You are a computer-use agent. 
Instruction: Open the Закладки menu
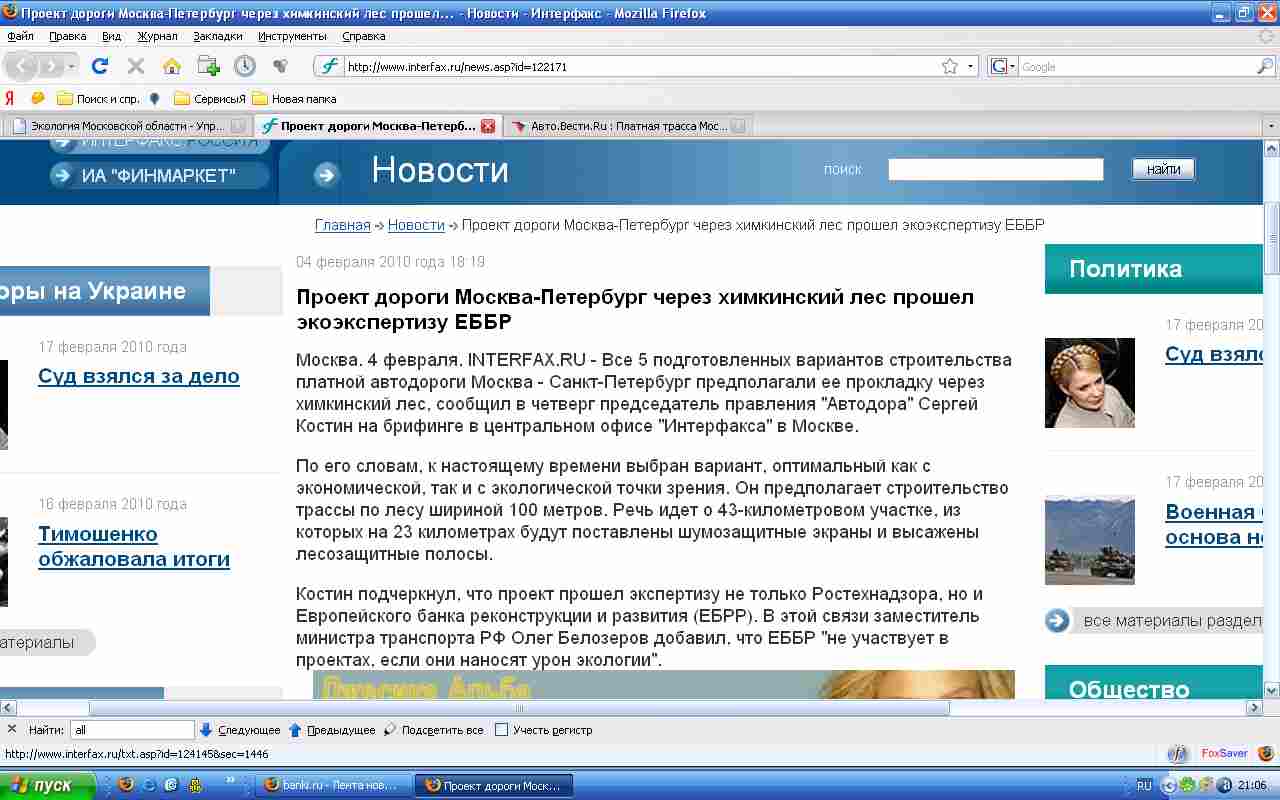(x=218, y=36)
